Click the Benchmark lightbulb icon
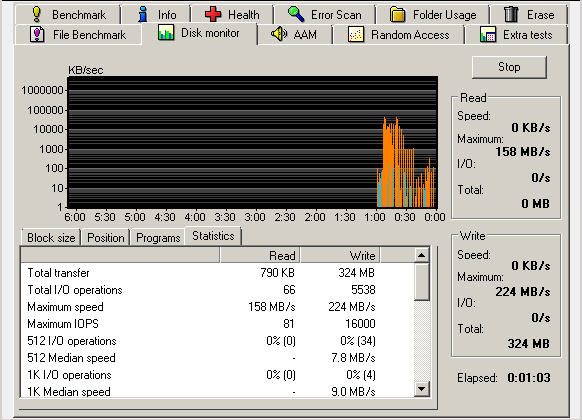Screen dimensions: 582x420 [36, 14]
